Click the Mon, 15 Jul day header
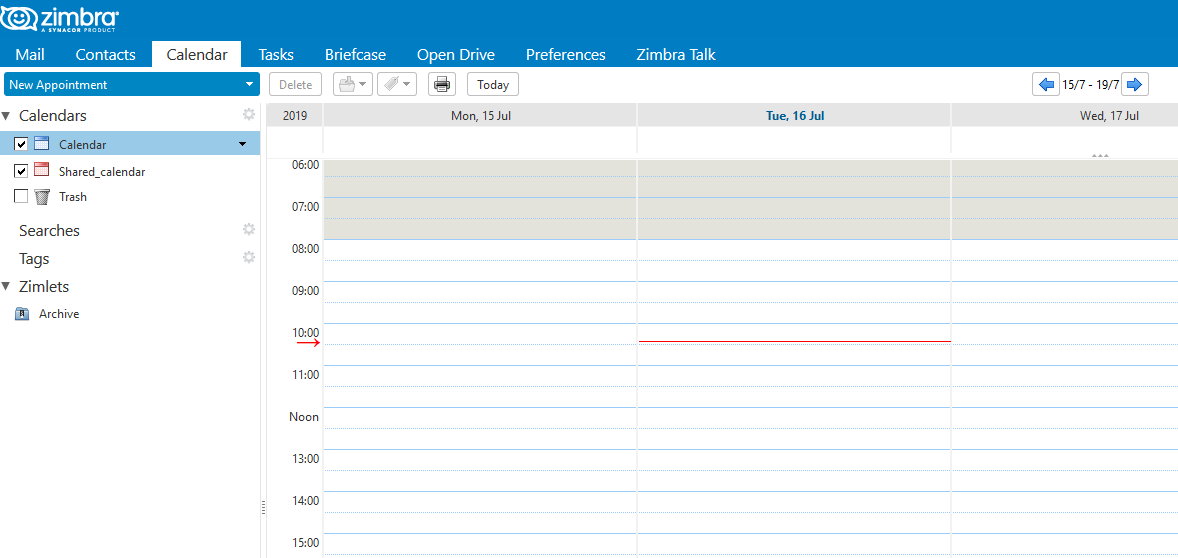 tap(479, 116)
